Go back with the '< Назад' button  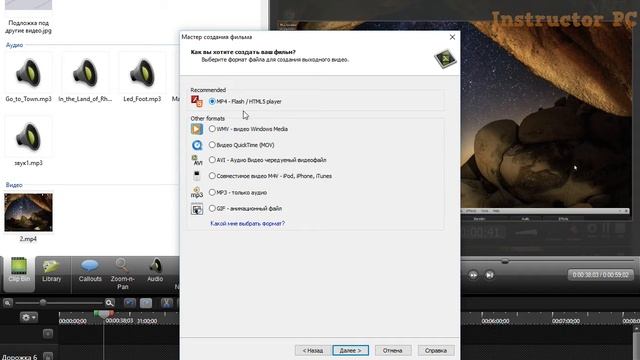coord(313,350)
